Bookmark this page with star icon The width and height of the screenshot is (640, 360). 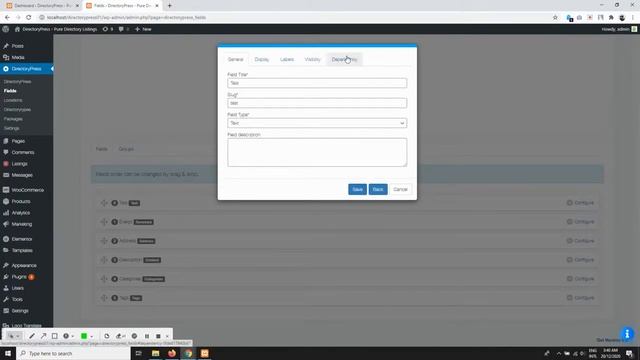tap(555, 18)
